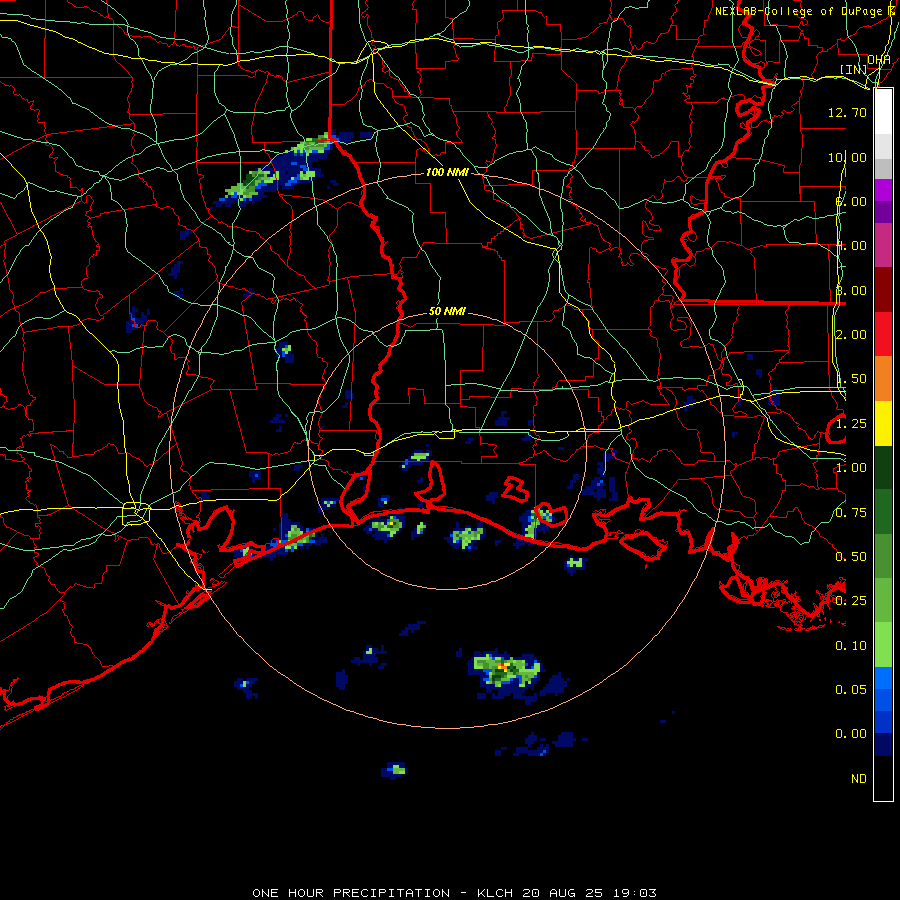
Task: Click the OHA product label above the scale
Action: point(879,60)
